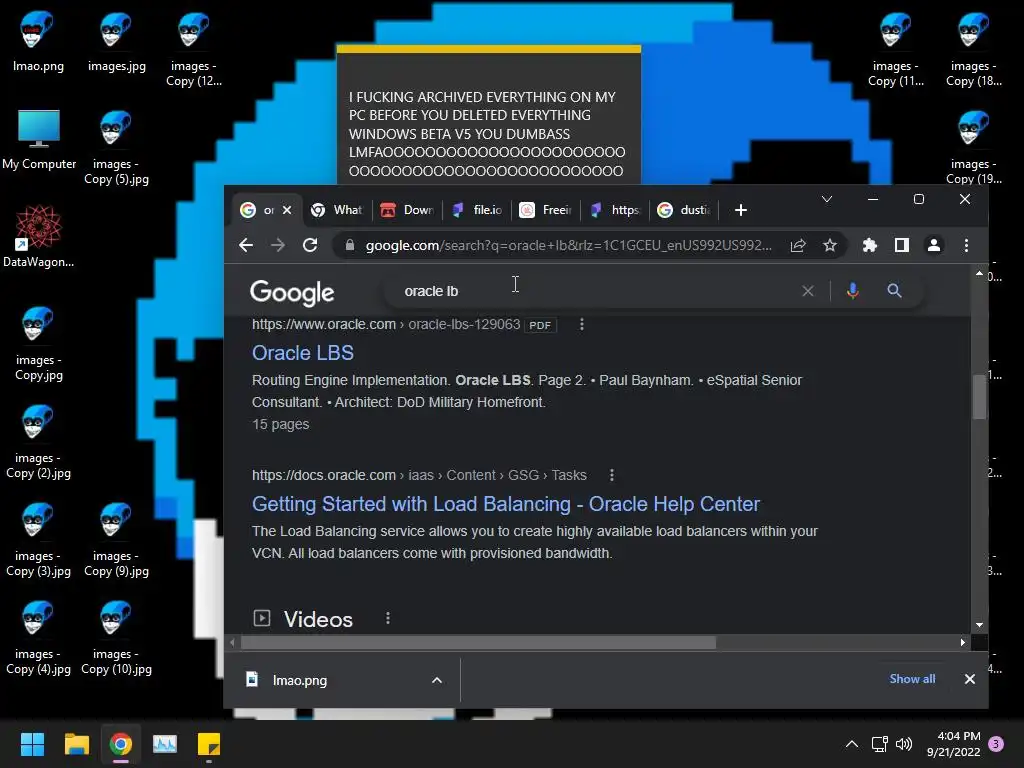The height and width of the screenshot is (768, 1024).
Task: Bookmark this page with the star icon
Action: tap(829, 246)
